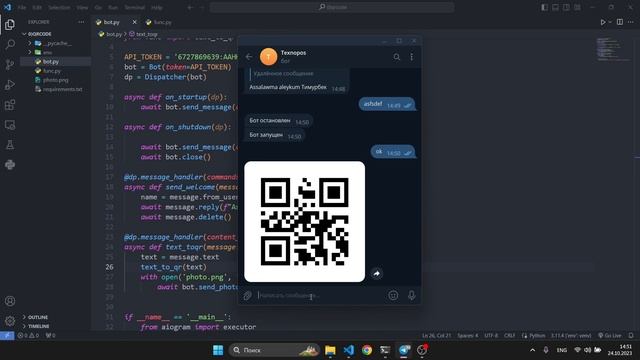Change the UTF-8 file encoding
This screenshot has width=640, height=360.
coord(491,336)
